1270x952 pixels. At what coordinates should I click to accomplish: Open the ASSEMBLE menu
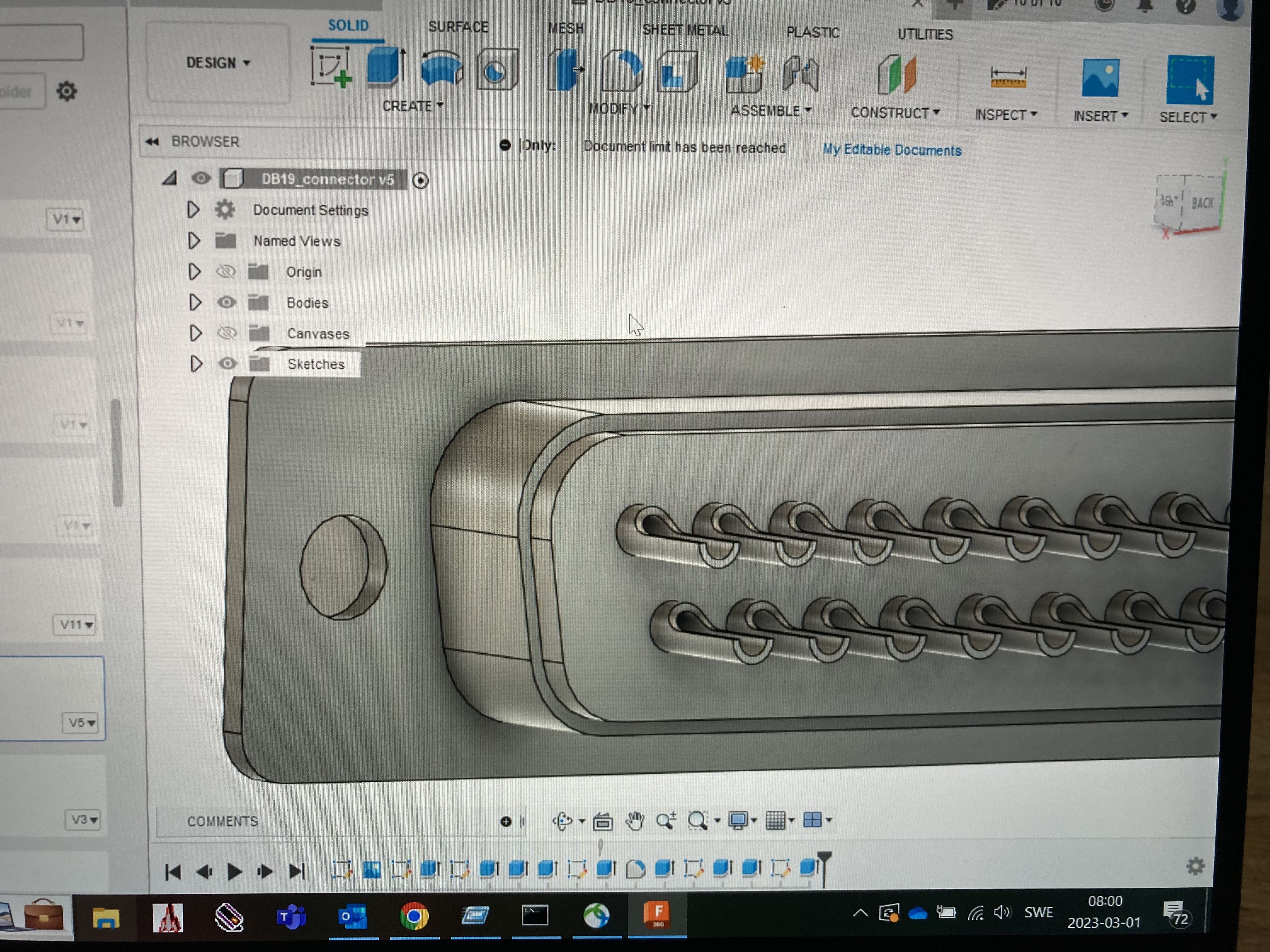tap(770, 111)
